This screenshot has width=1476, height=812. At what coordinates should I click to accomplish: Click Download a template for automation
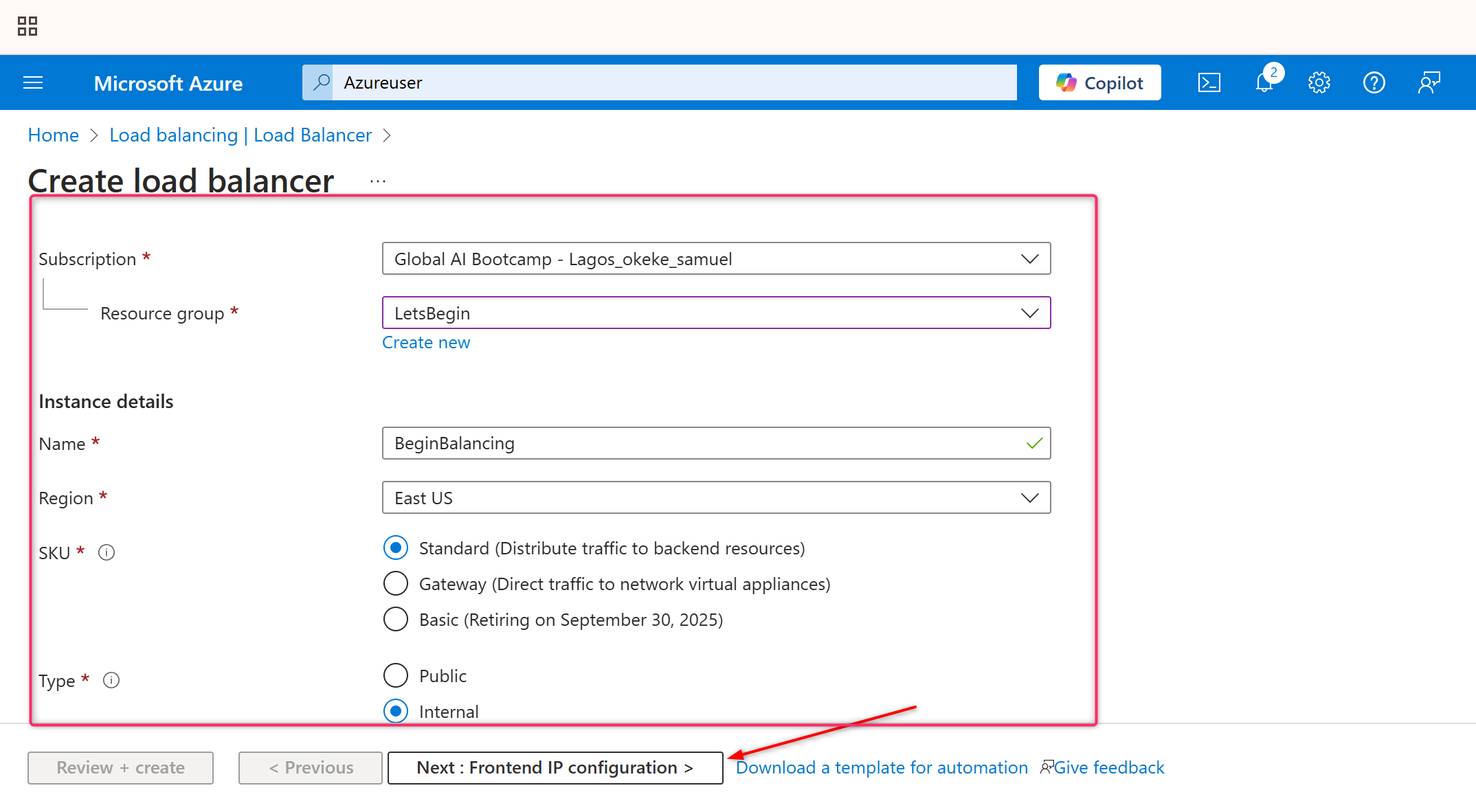[882, 768]
